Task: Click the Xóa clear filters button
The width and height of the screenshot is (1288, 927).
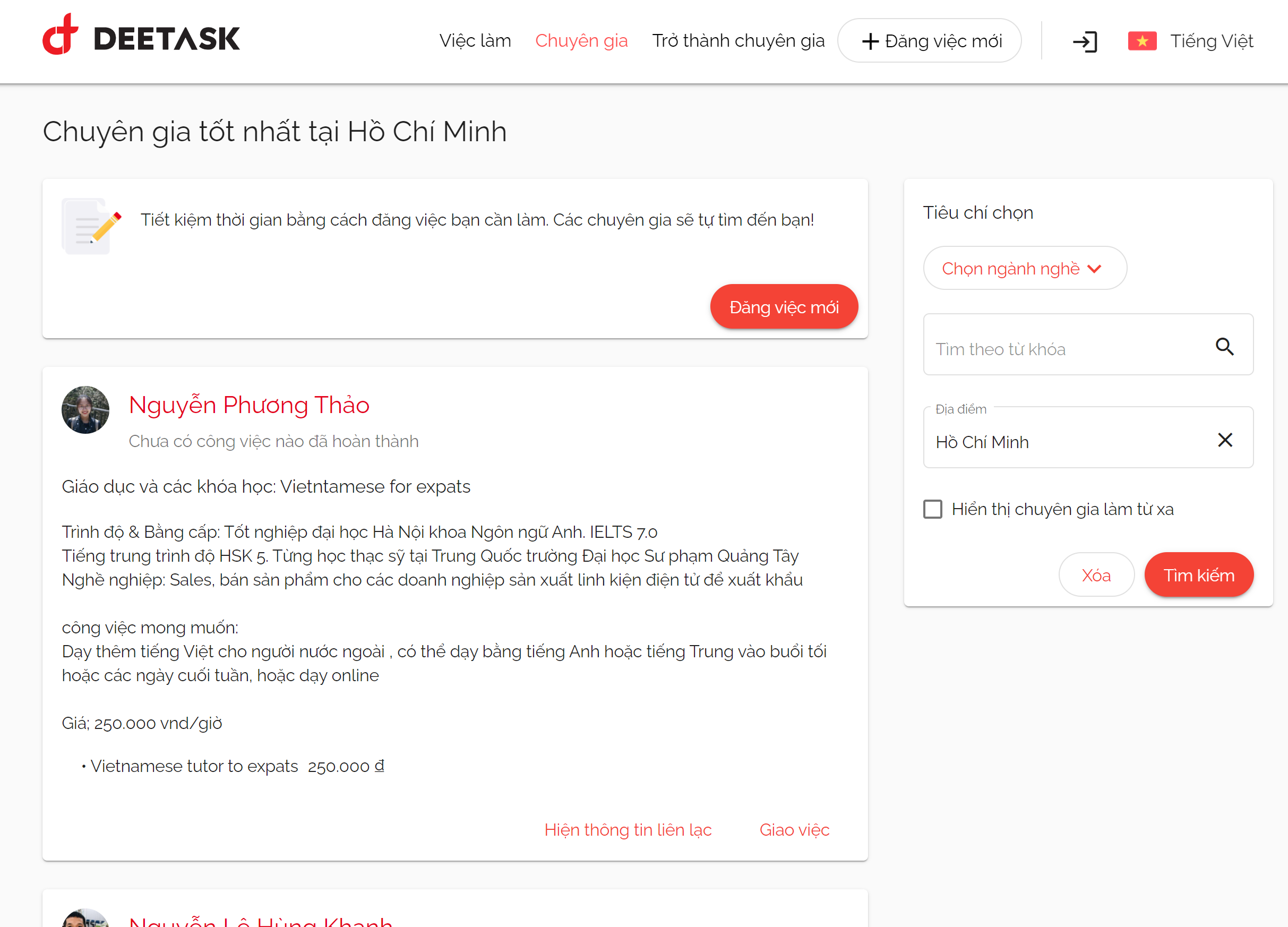Action: 1095,575
